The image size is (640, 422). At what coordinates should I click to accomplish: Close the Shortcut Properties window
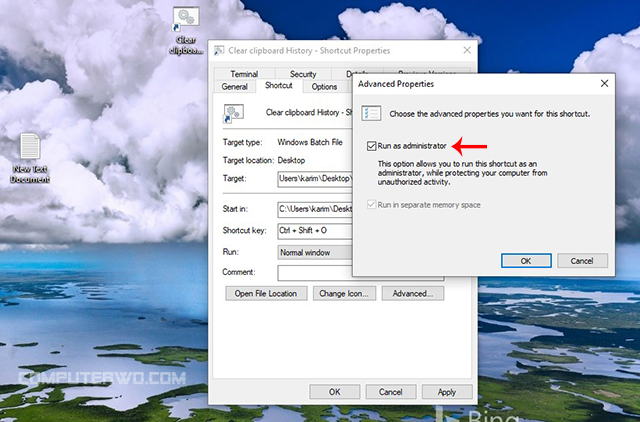click(467, 50)
